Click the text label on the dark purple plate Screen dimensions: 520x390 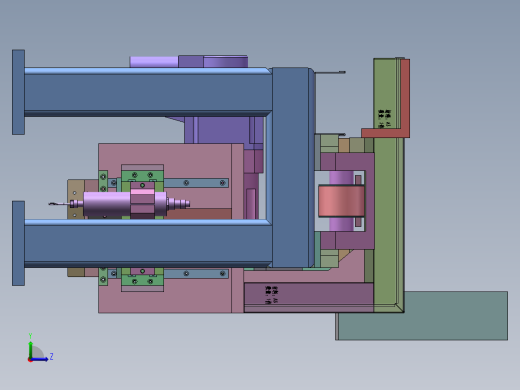(271, 295)
